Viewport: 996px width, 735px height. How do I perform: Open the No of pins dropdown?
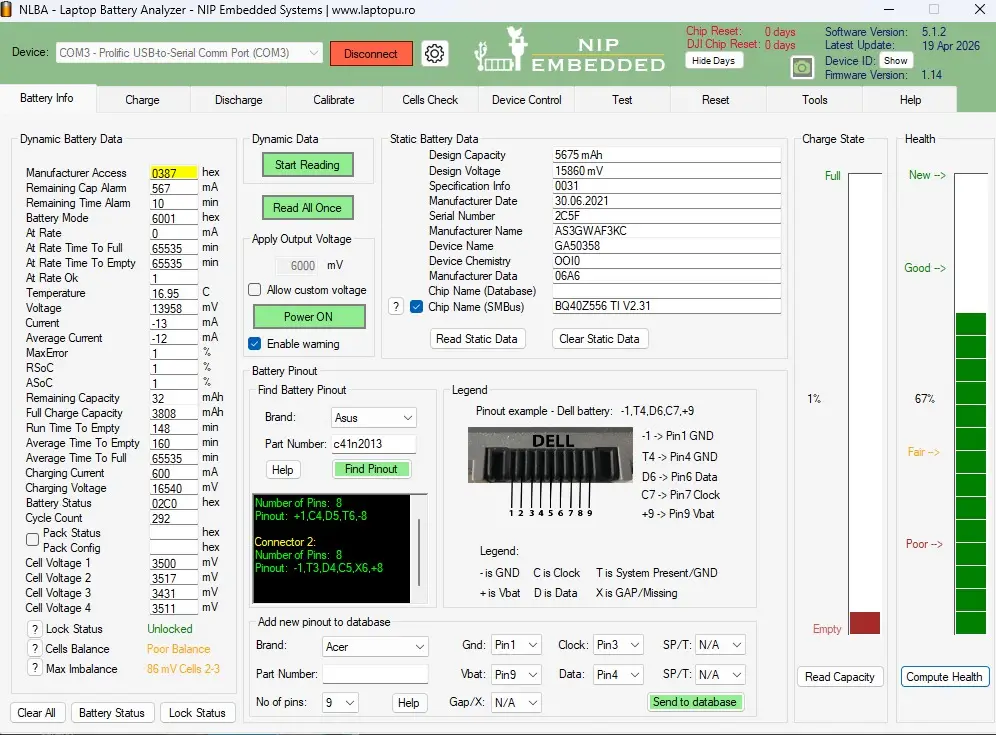340,703
